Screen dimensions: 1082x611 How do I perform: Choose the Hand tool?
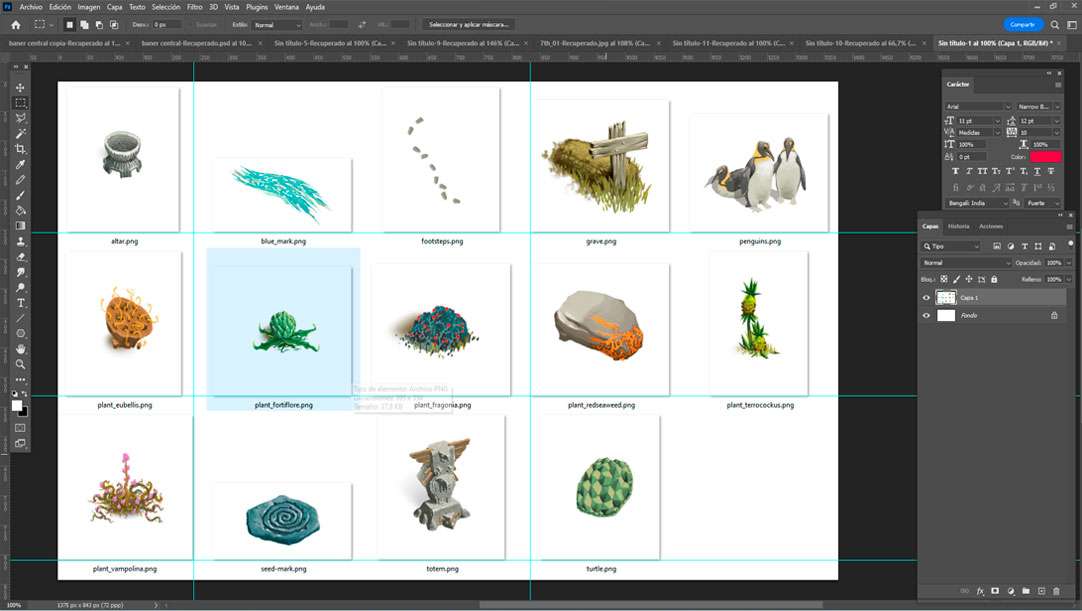pos(20,349)
